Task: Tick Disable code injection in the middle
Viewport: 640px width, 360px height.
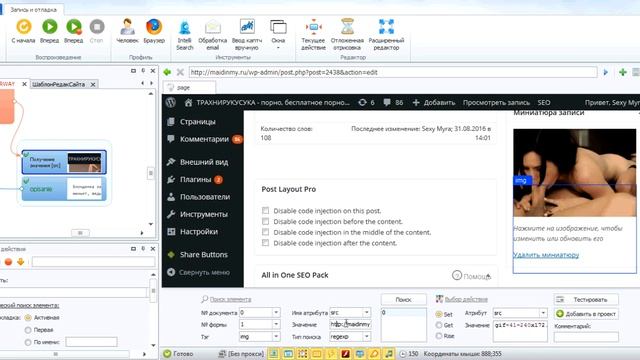Action: tap(266, 232)
